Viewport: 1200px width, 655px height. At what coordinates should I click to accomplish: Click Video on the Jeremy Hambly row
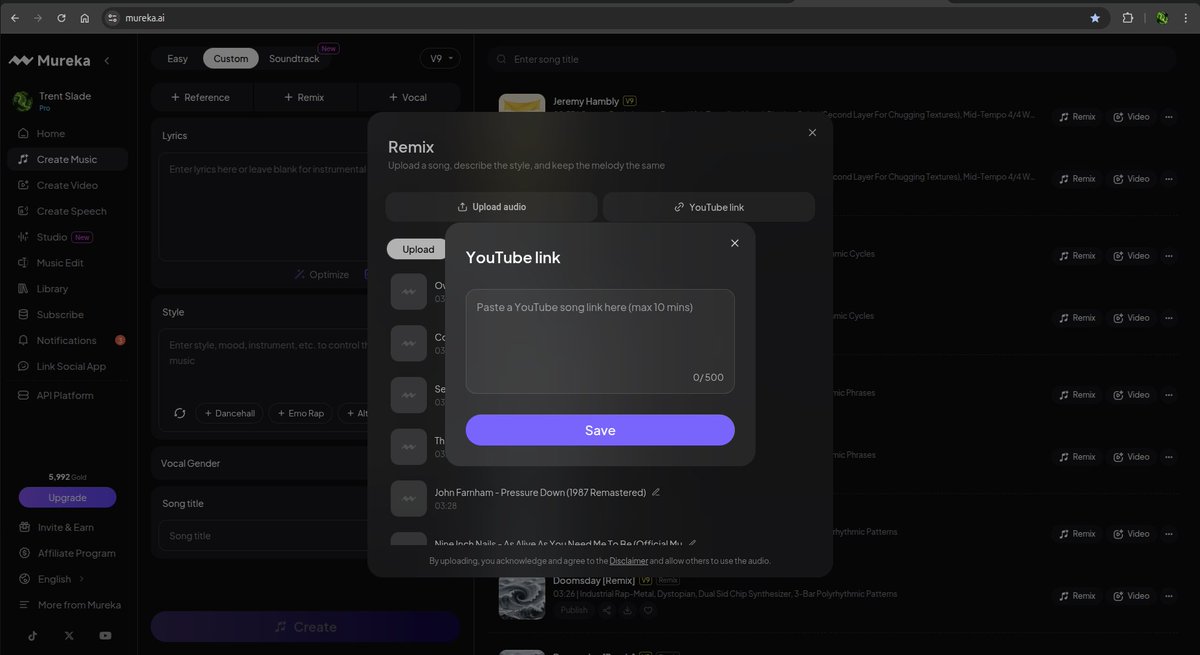click(x=1132, y=116)
